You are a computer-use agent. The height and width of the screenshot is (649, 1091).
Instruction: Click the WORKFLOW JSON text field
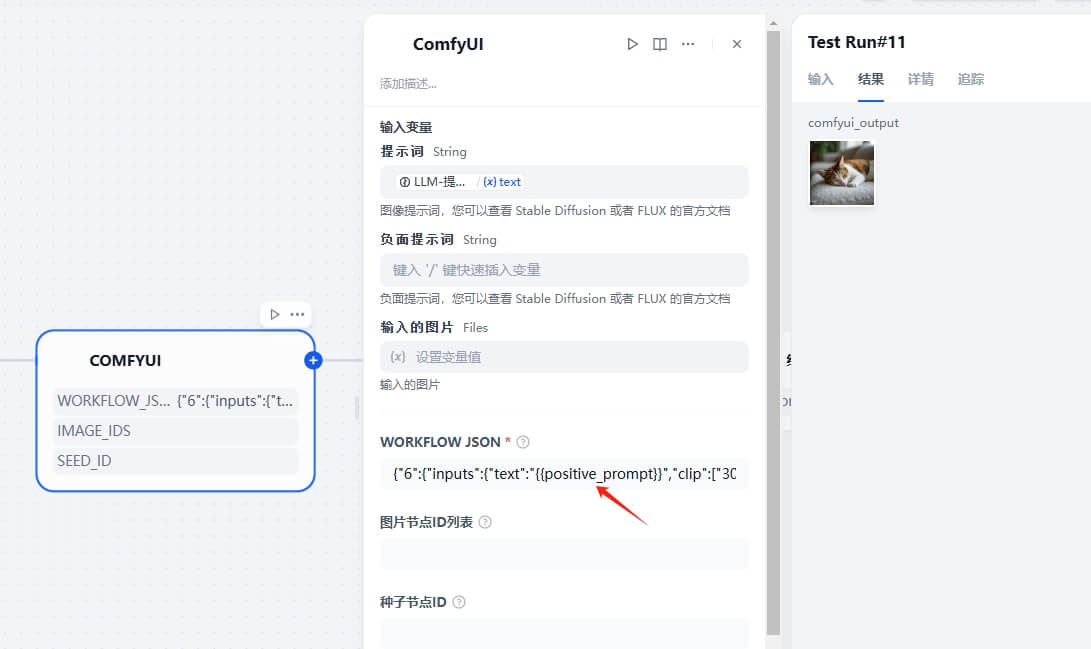(x=564, y=474)
